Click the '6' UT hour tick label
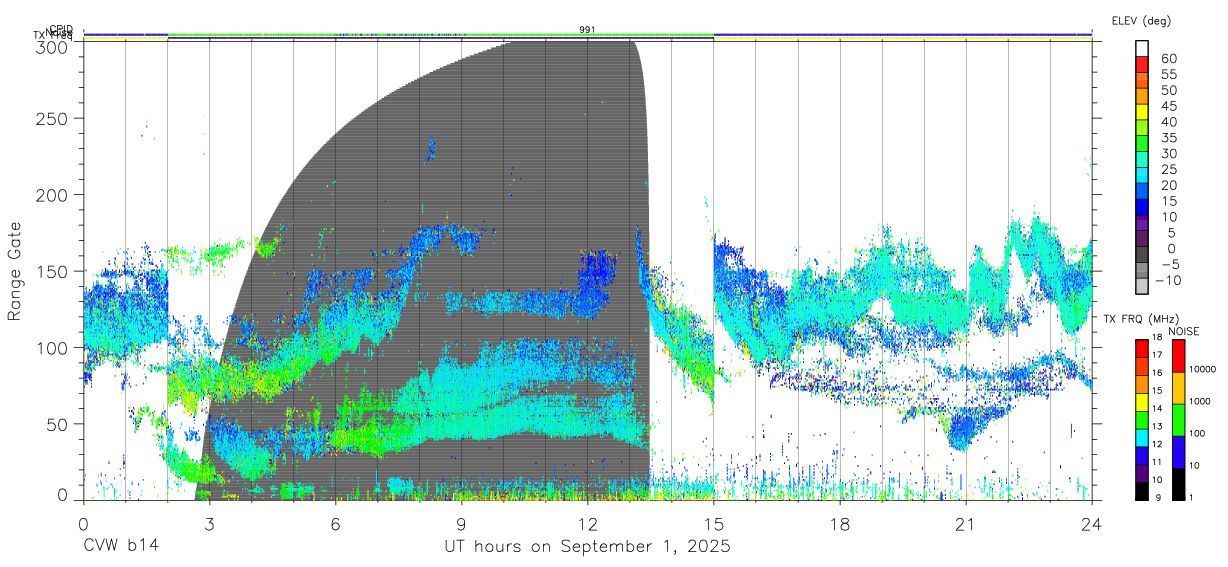1228x567 pixels. (x=335, y=523)
